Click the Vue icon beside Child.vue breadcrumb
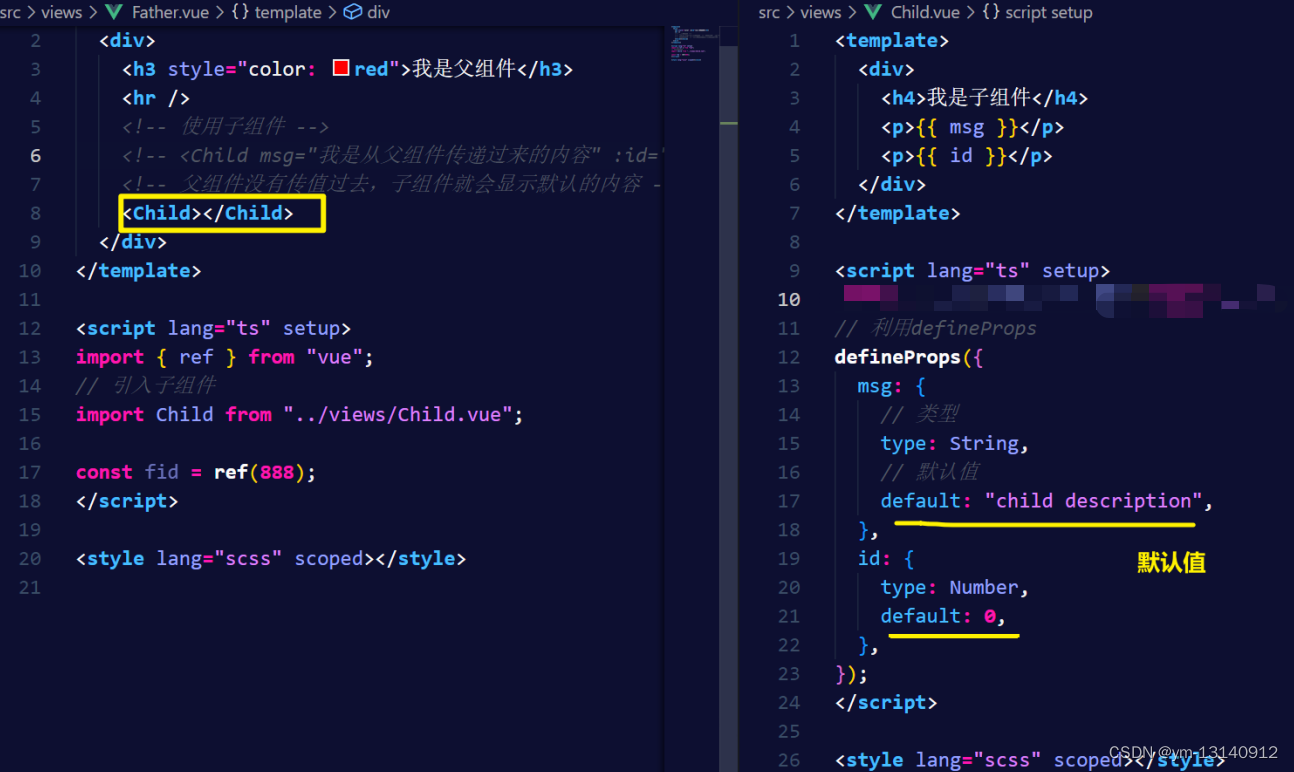Image resolution: width=1294 pixels, height=772 pixels. [873, 12]
